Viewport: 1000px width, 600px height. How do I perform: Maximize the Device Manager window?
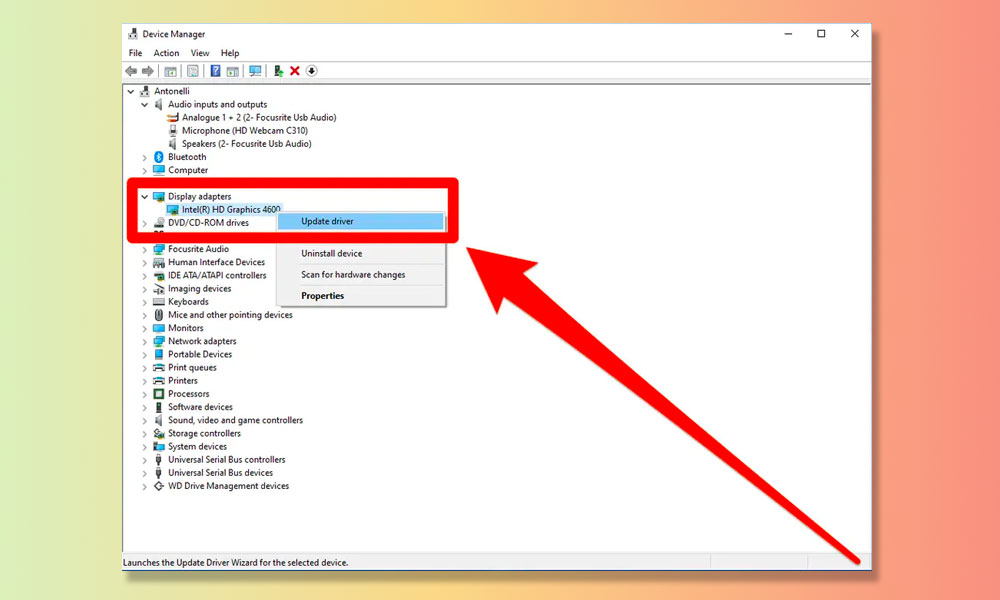pos(821,34)
